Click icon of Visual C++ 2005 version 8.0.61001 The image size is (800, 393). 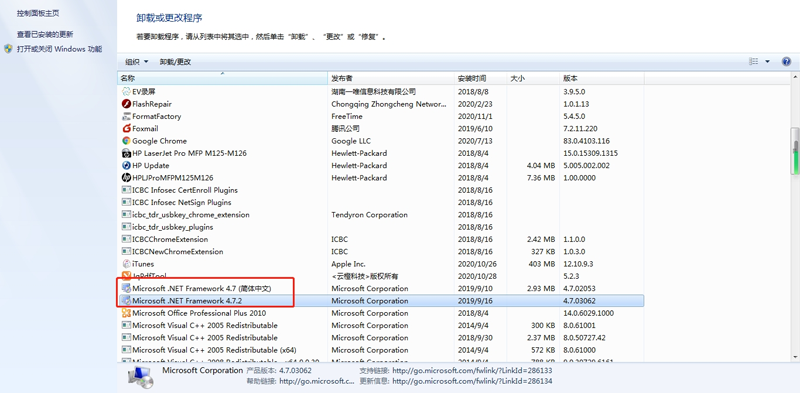127,325
